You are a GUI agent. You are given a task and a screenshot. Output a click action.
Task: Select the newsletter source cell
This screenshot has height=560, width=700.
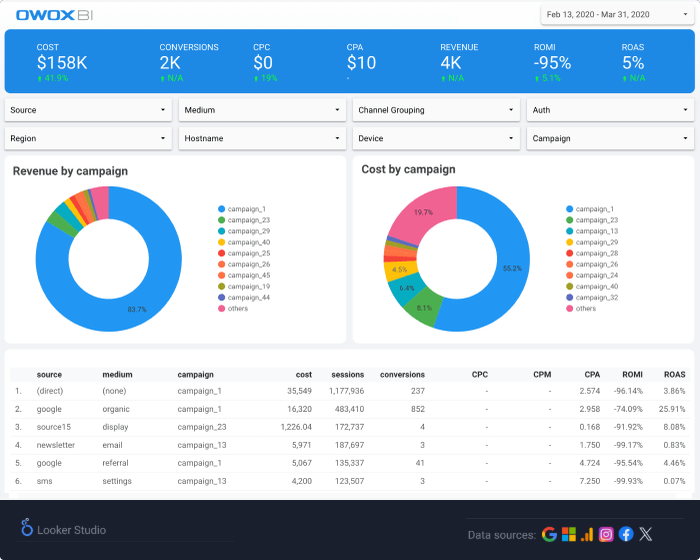point(56,445)
